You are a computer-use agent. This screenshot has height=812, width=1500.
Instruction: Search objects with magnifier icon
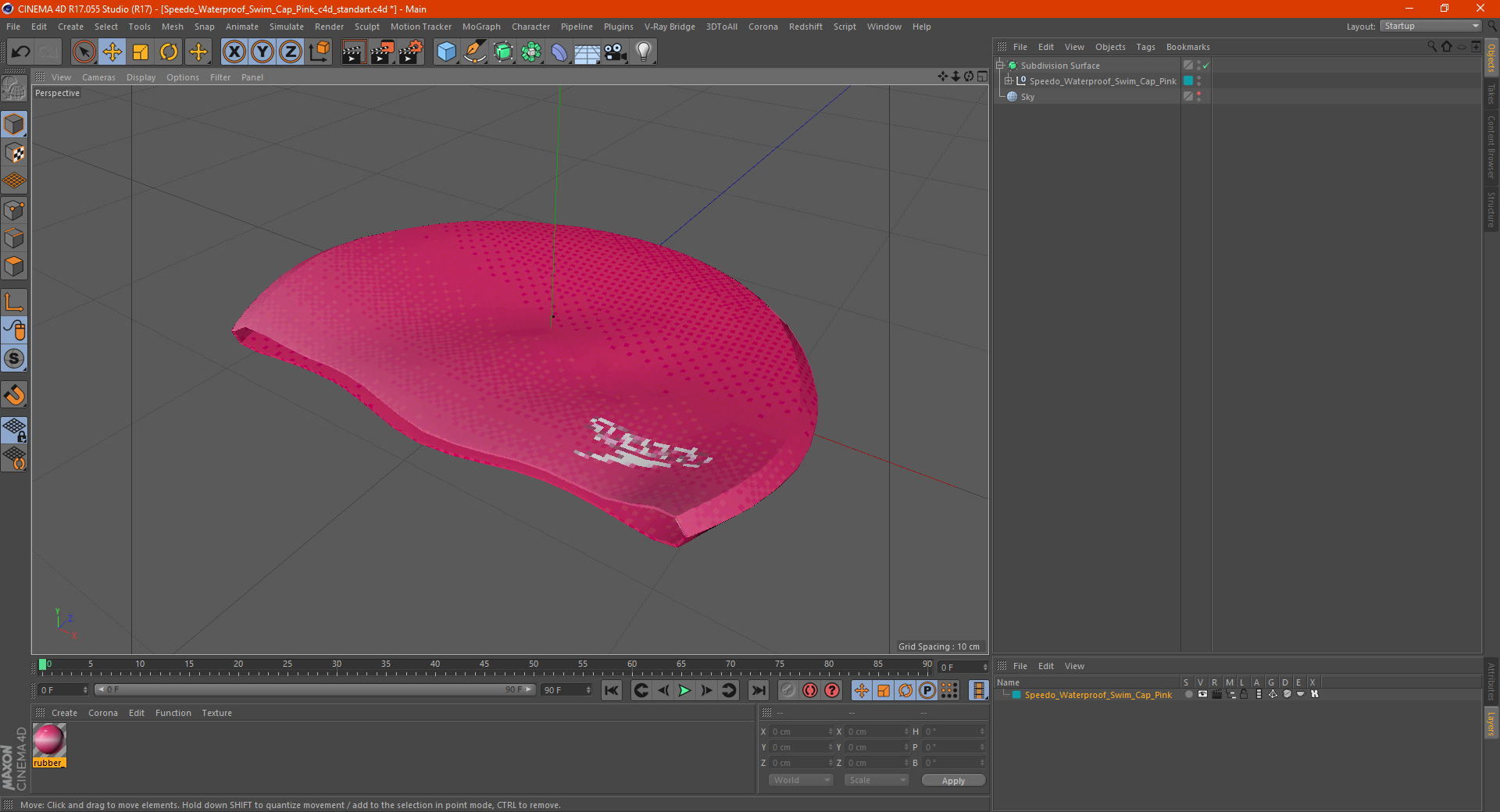pyautogui.click(x=1432, y=47)
